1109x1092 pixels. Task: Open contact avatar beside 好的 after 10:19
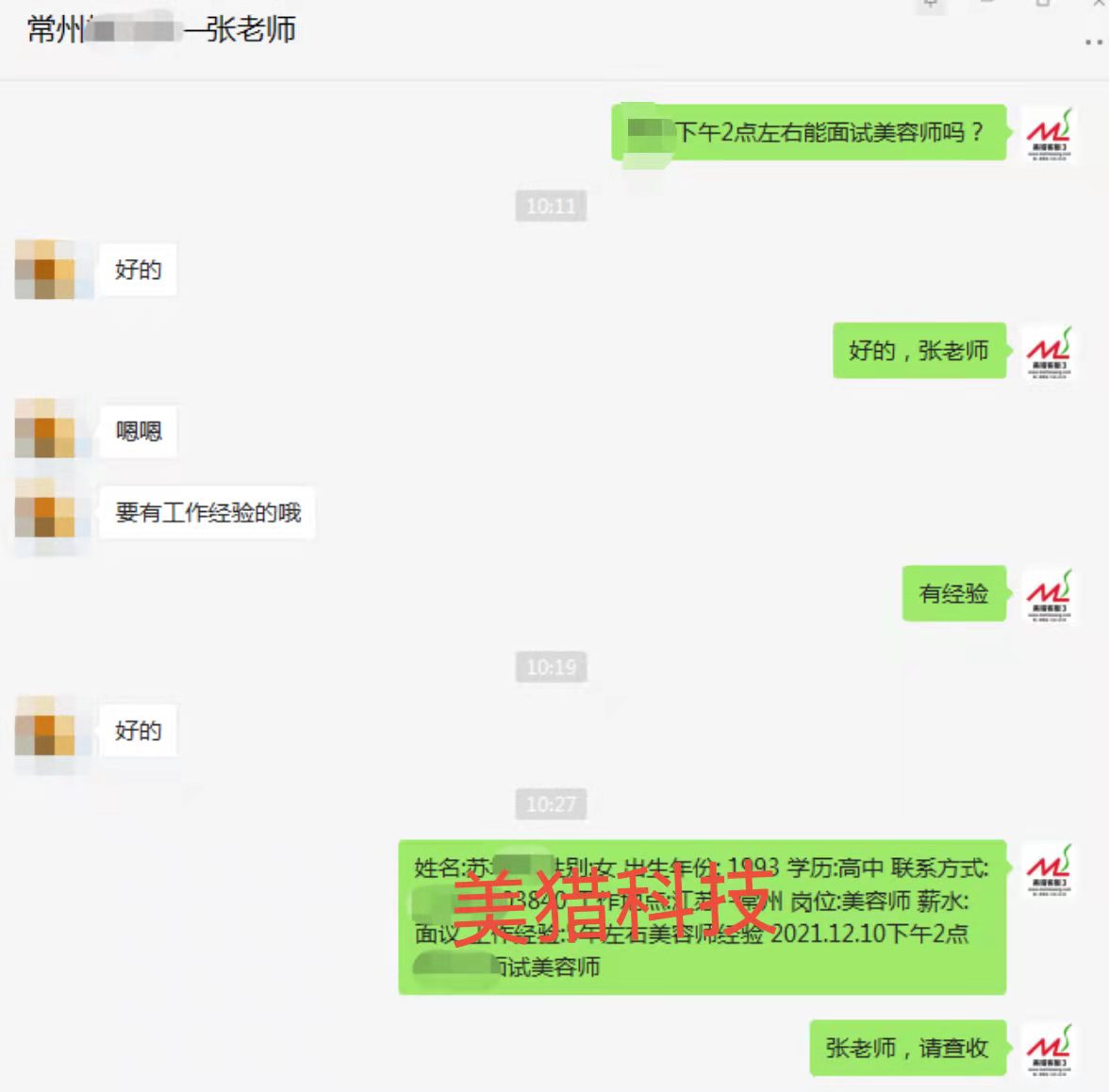click(45, 726)
